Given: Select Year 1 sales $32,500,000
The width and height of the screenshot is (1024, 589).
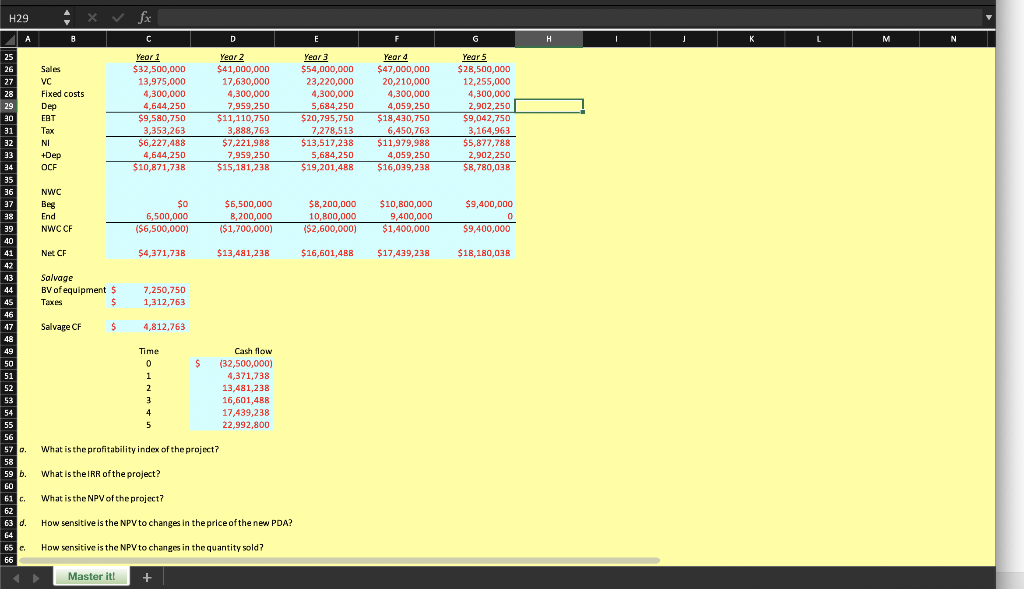Looking at the screenshot, I should click(159, 69).
